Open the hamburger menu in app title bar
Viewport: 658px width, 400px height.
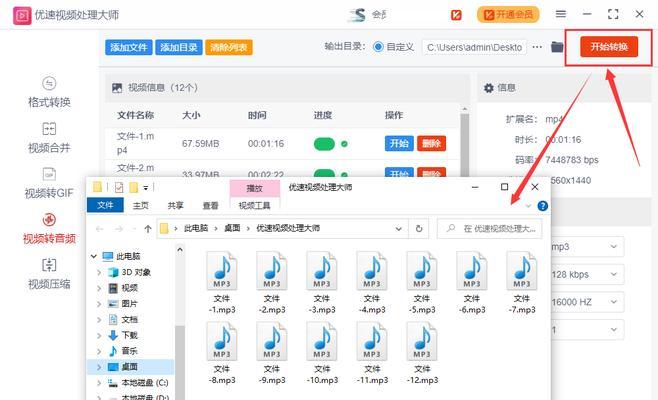coord(561,14)
